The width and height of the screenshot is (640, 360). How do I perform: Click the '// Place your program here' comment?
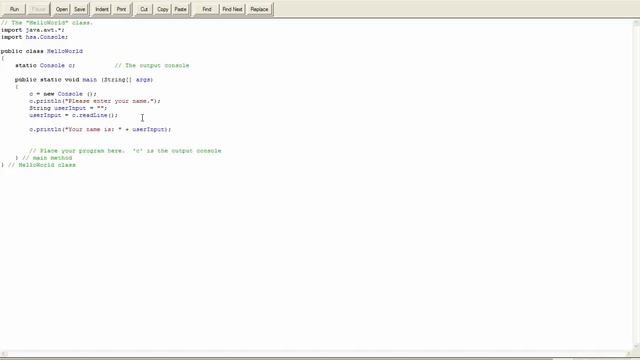pos(125,151)
